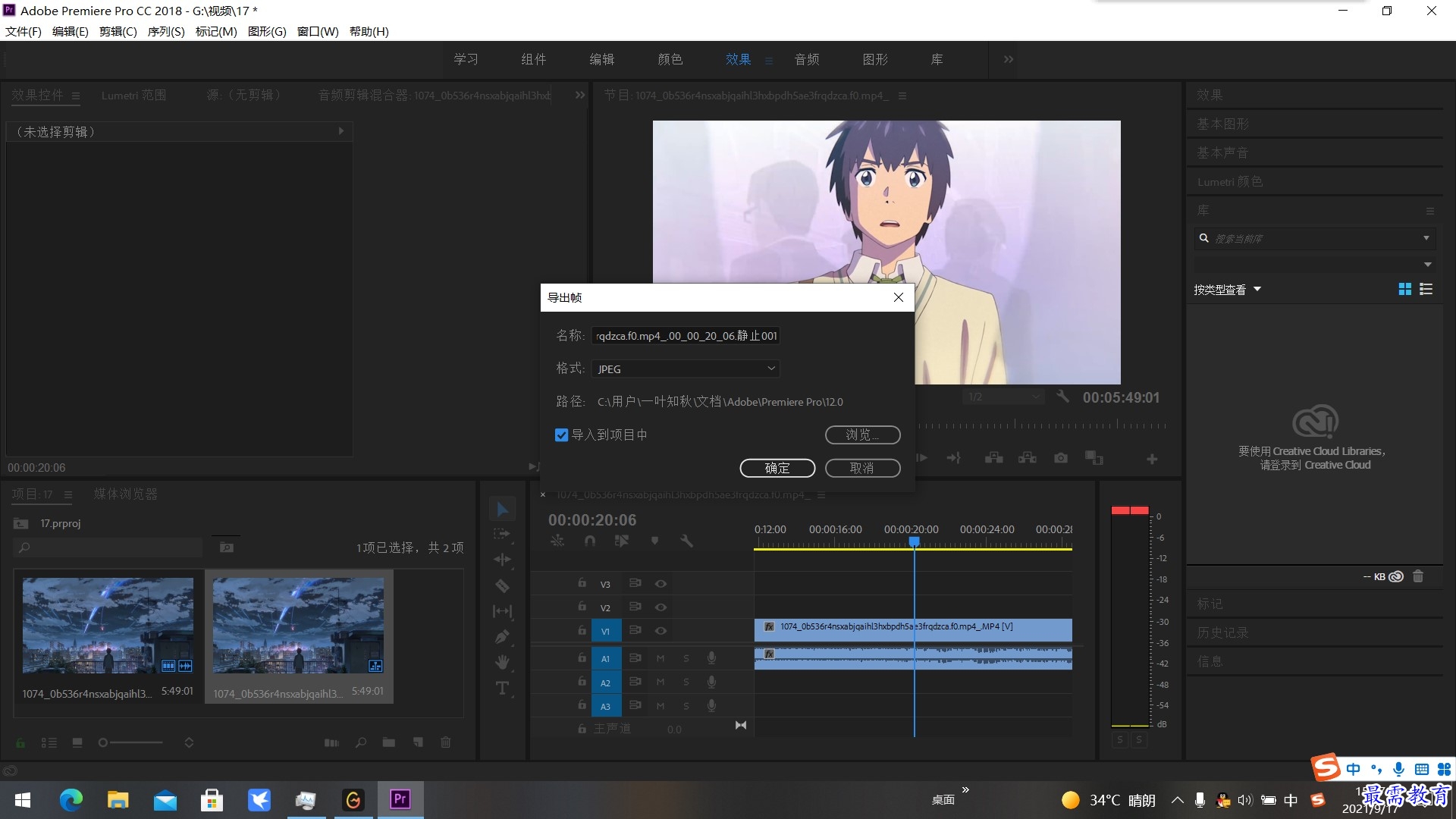This screenshot has height=819, width=1456.
Task: Click the Export Frame camera icon
Action: (x=1061, y=458)
